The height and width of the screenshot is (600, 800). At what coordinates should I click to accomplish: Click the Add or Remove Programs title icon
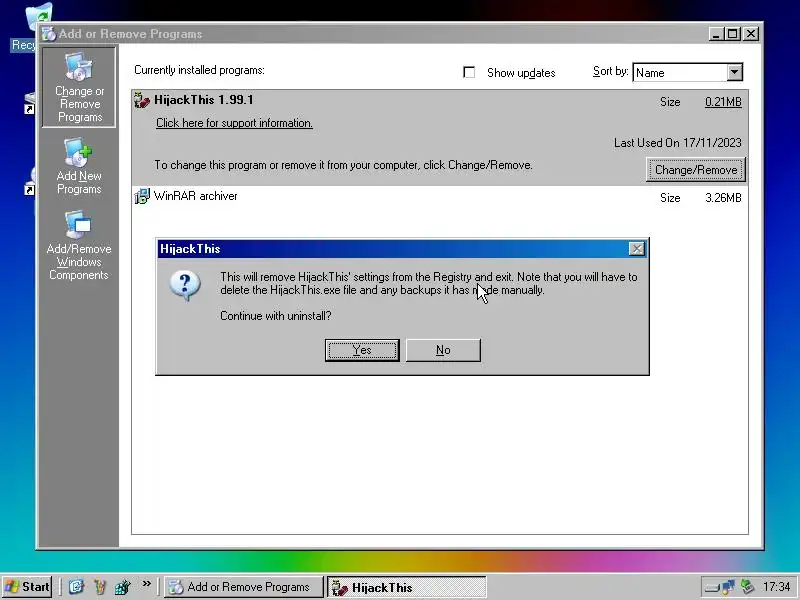pyautogui.click(x=49, y=34)
